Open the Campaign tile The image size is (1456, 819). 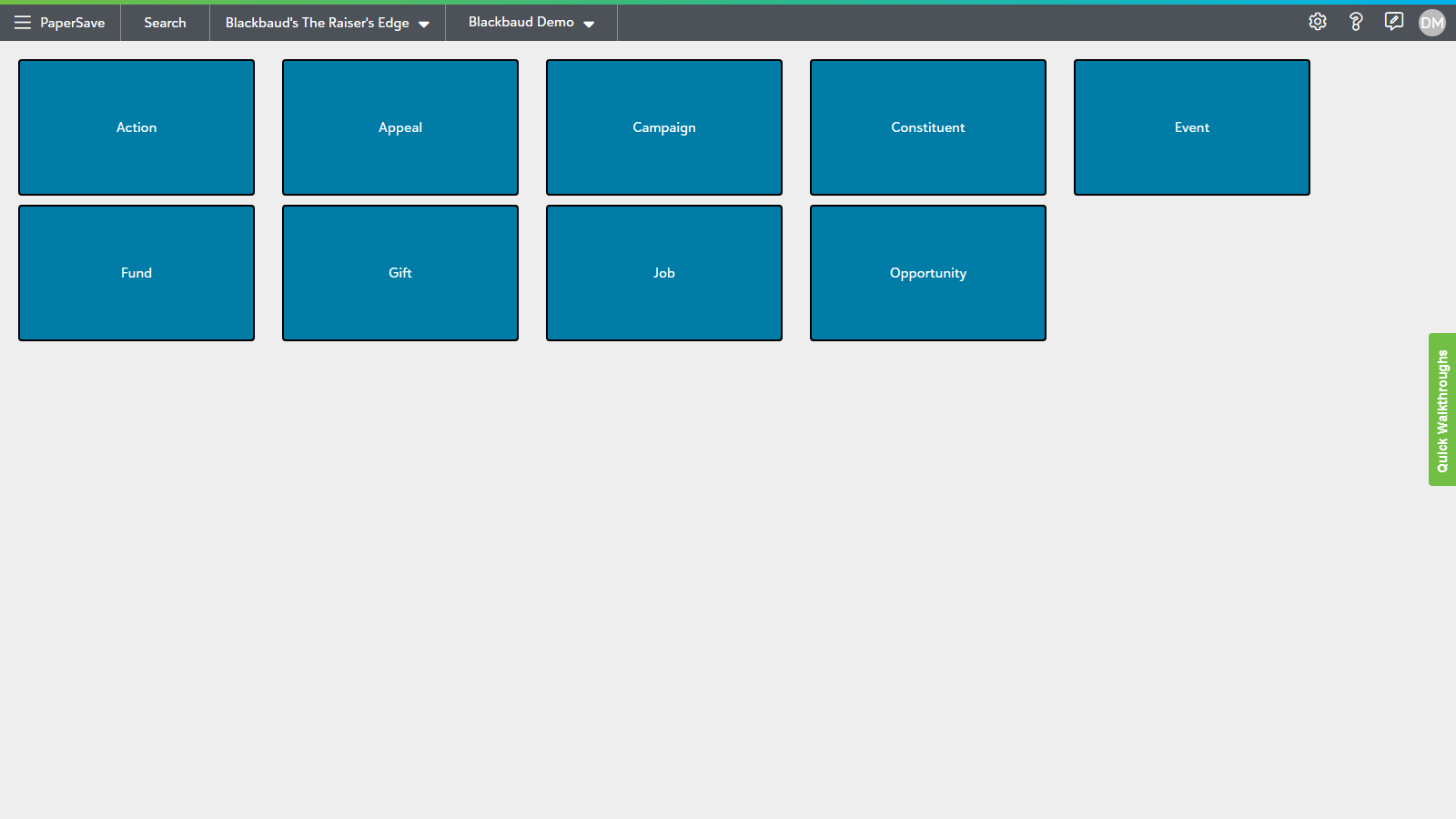pyautogui.click(x=664, y=127)
